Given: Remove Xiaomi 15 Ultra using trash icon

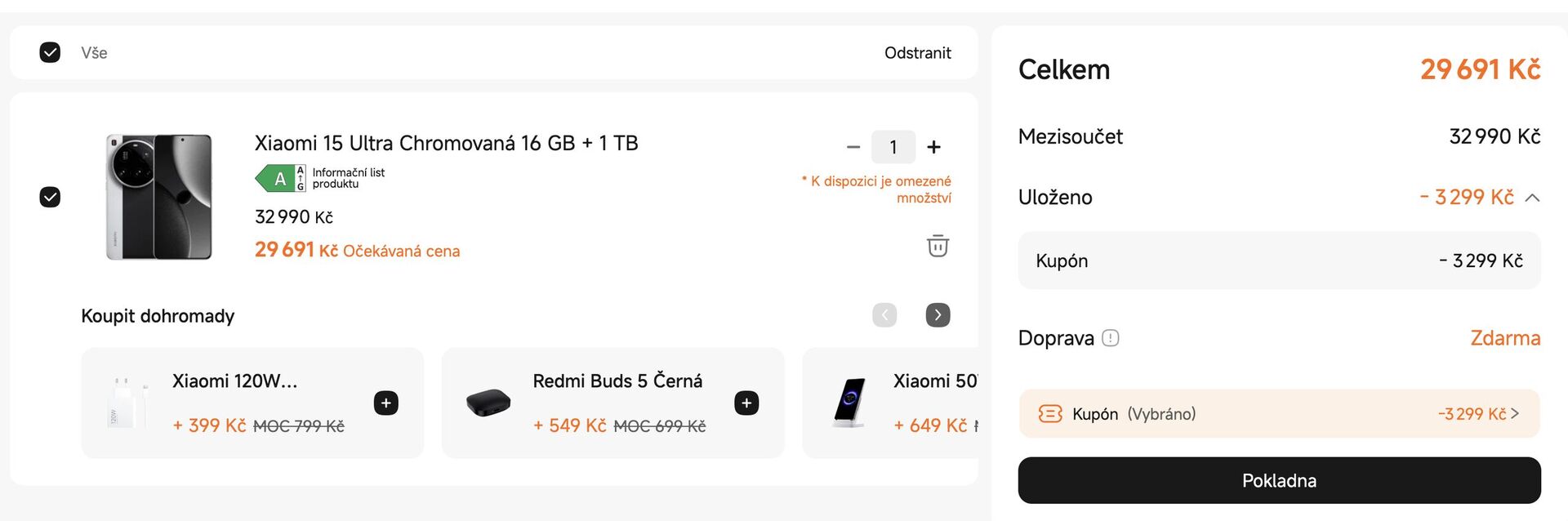Looking at the screenshot, I should [x=937, y=246].
